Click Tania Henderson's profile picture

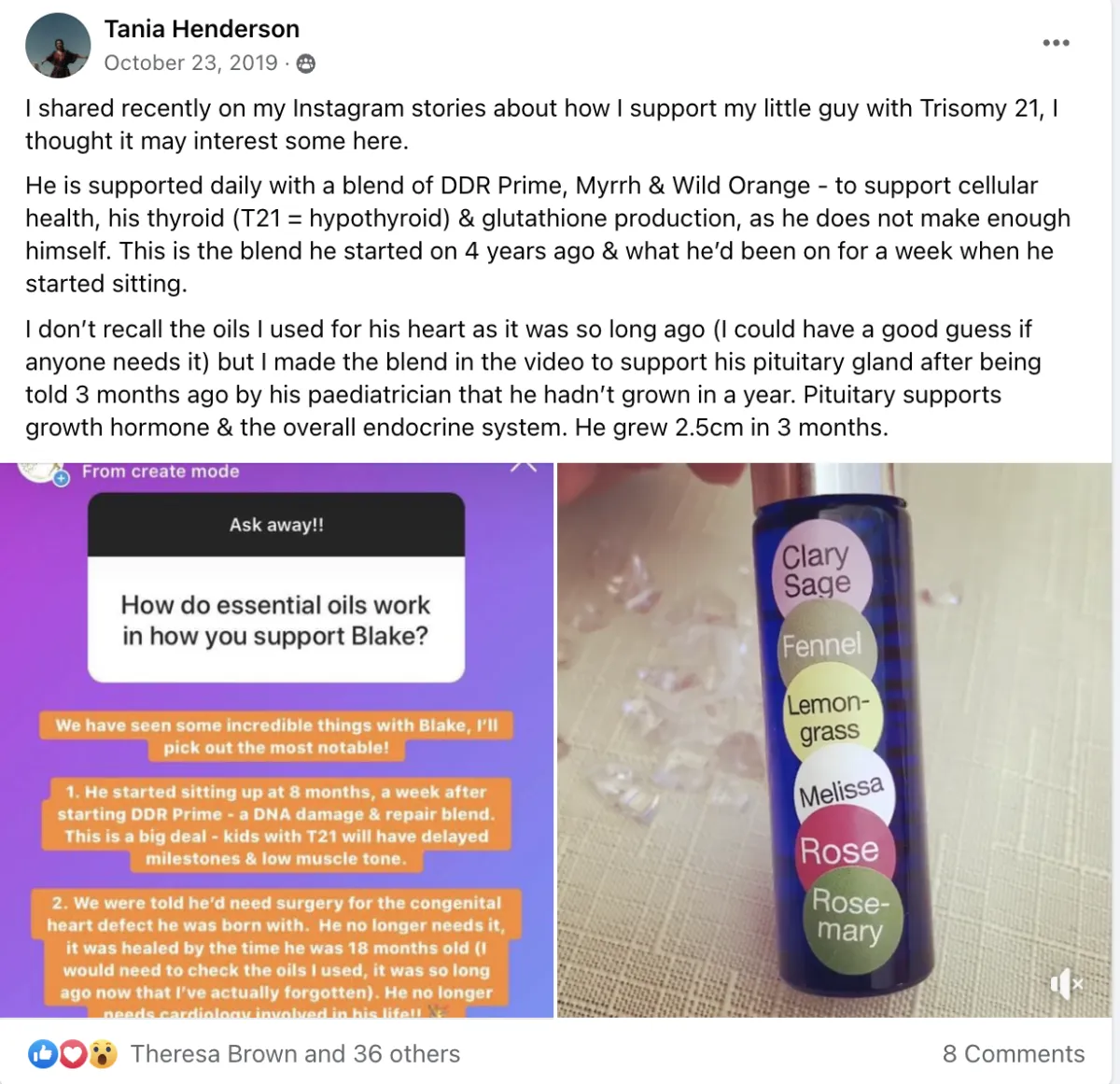[x=58, y=46]
